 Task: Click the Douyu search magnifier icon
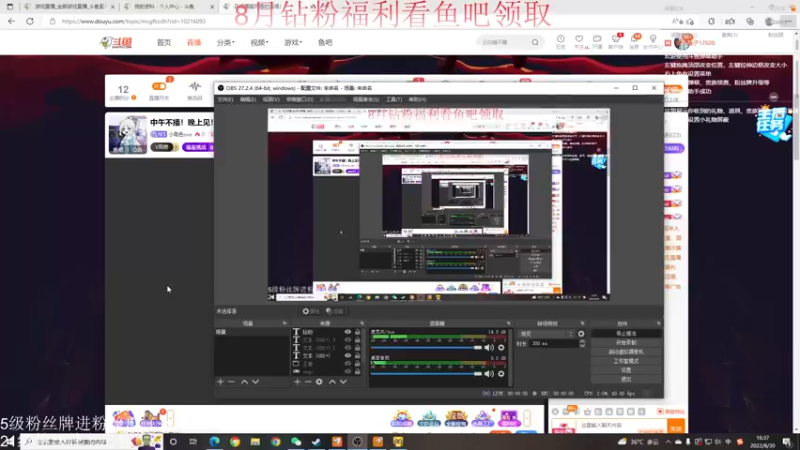(x=535, y=42)
